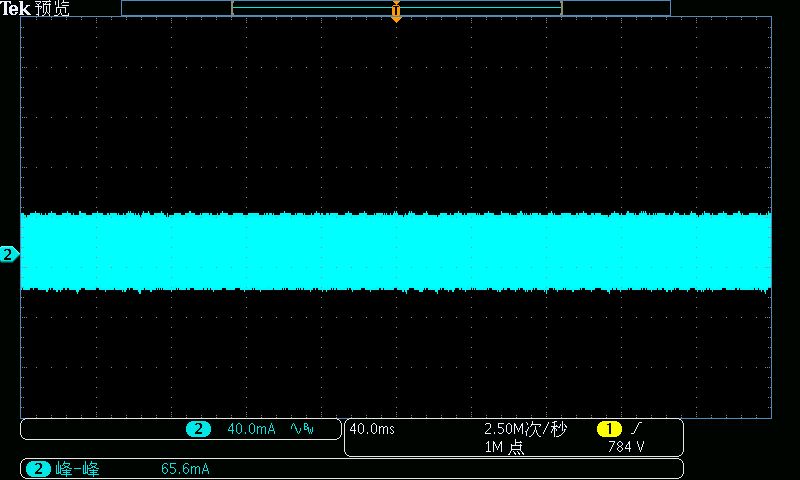The height and width of the screenshot is (480, 800).
Task: Click the right portion of waveform overview bar
Action: pos(616,7)
